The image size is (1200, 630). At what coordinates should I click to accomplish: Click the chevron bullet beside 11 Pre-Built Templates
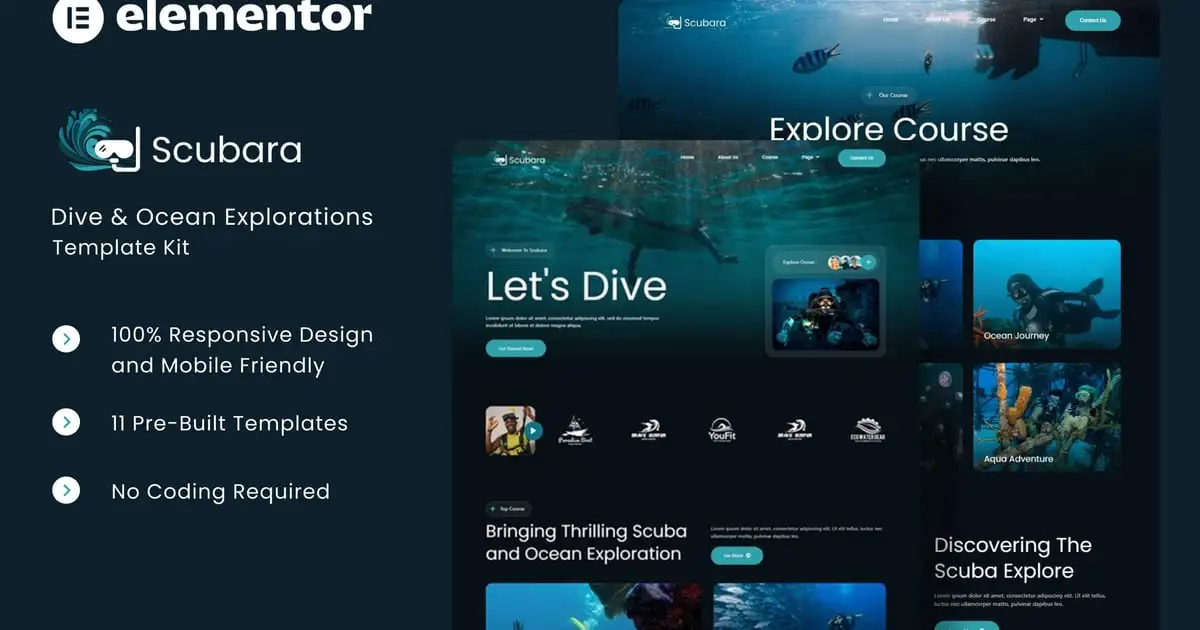click(x=66, y=423)
